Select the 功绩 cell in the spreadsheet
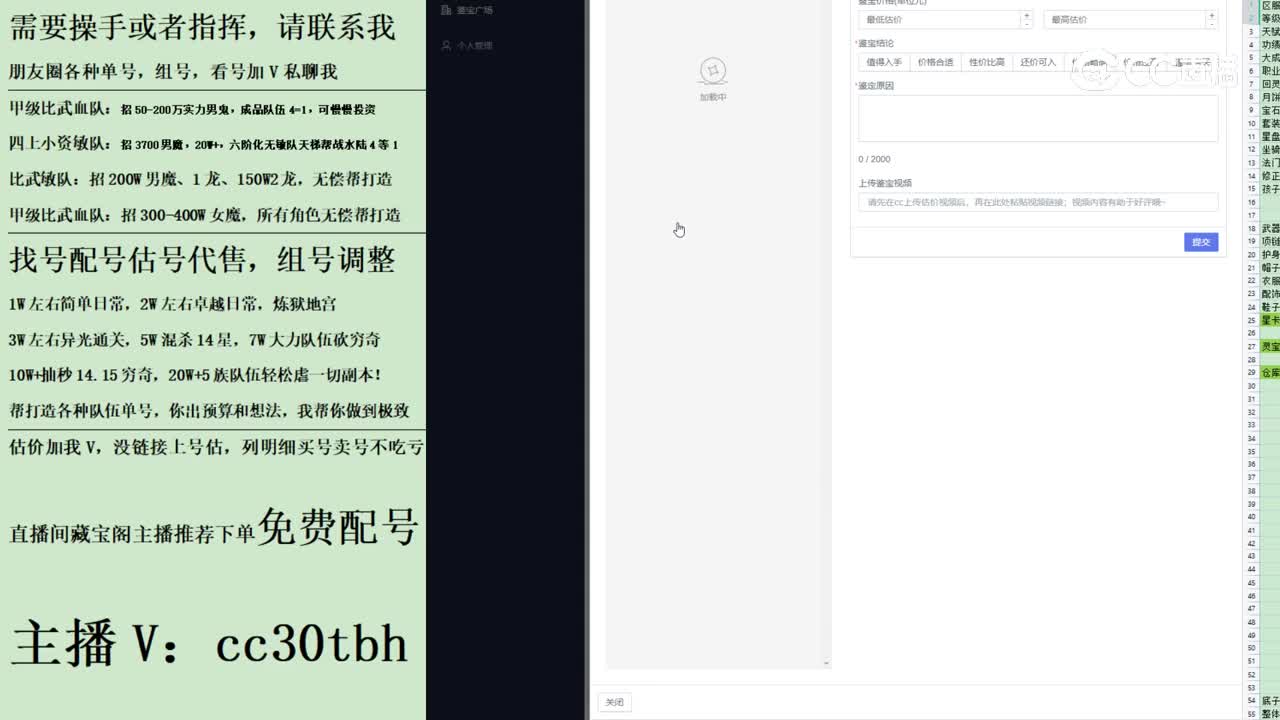 coord(1270,45)
